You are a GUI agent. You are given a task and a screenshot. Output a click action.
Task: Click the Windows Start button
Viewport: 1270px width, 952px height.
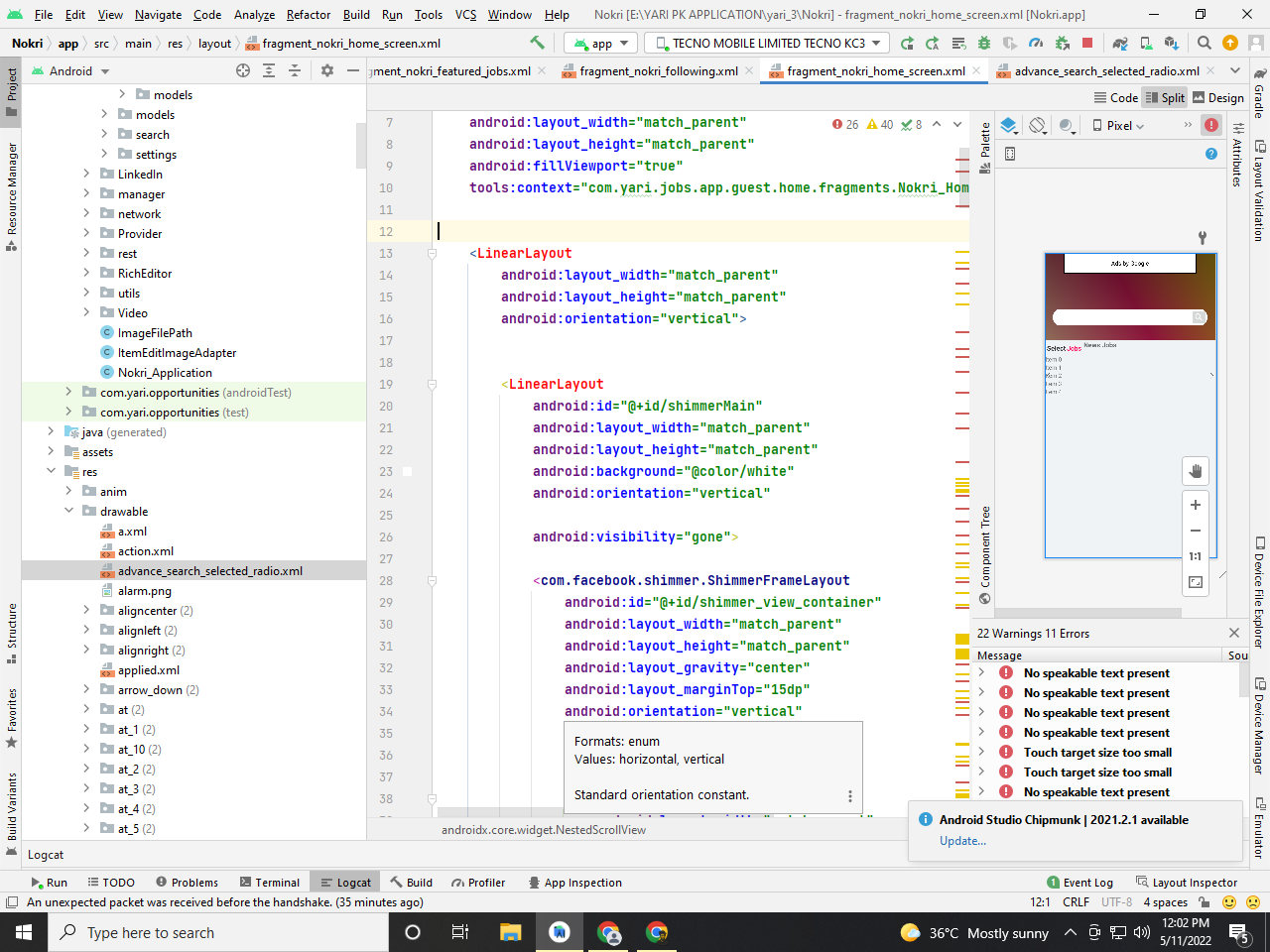[24, 932]
